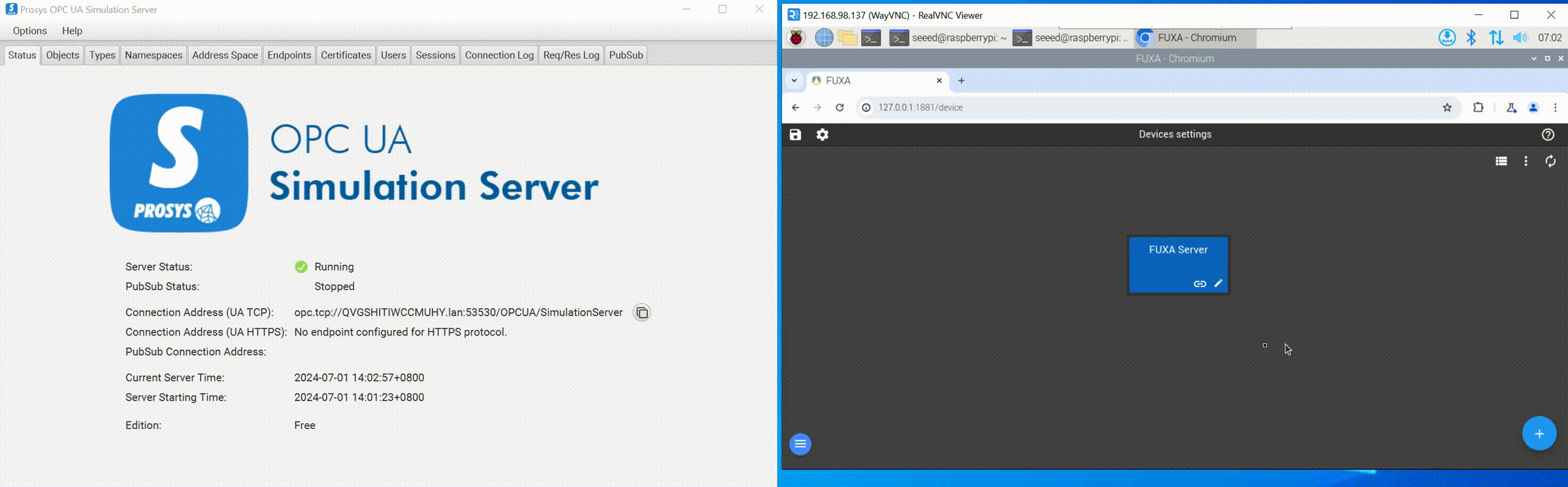The height and width of the screenshot is (487, 1568).
Task: Bookmark page with the star icon
Action: click(x=1447, y=108)
